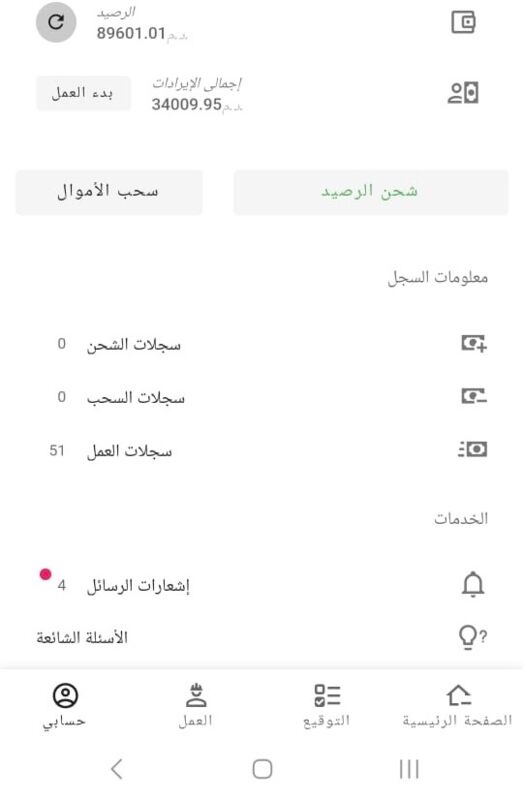Open سجلات السحب records row

coord(261,397)
